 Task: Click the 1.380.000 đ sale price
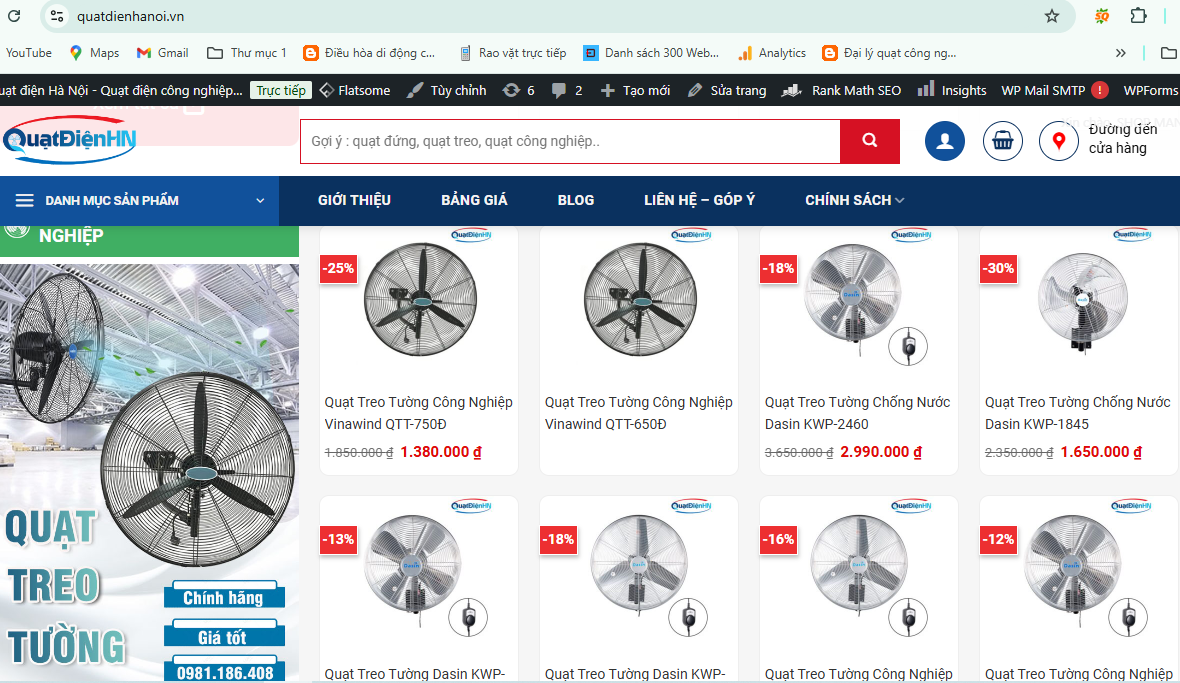tap(441, 452)
